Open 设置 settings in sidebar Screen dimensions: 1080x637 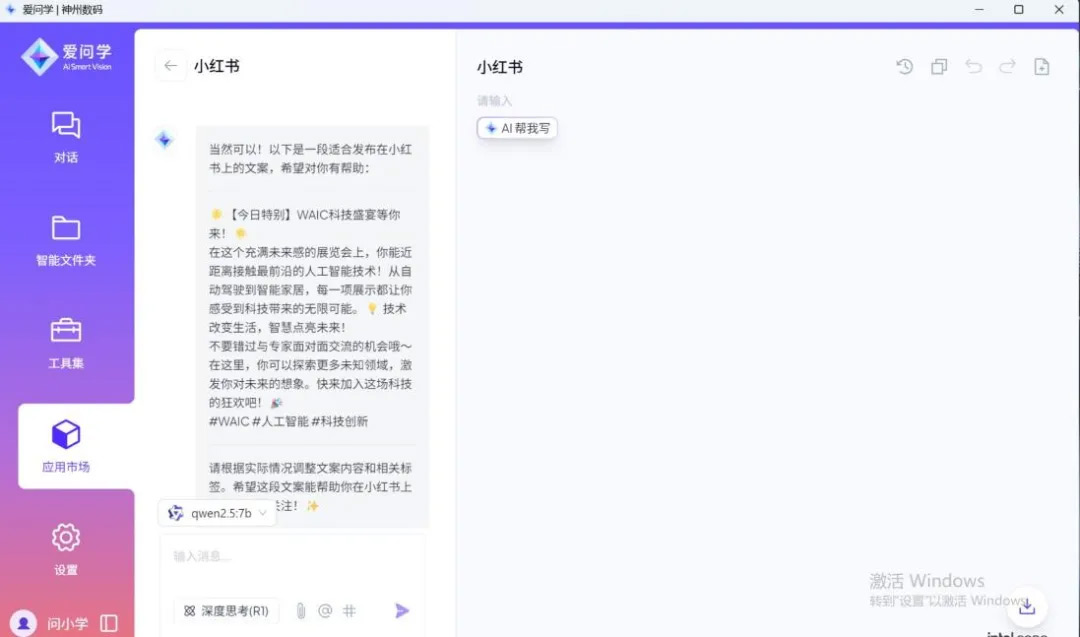[66, 549]
